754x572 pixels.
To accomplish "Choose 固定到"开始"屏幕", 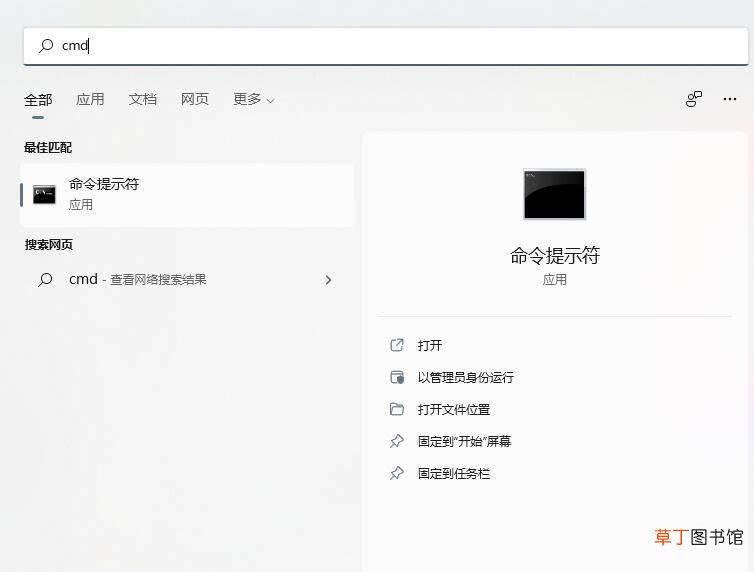I will coord(464,441).
